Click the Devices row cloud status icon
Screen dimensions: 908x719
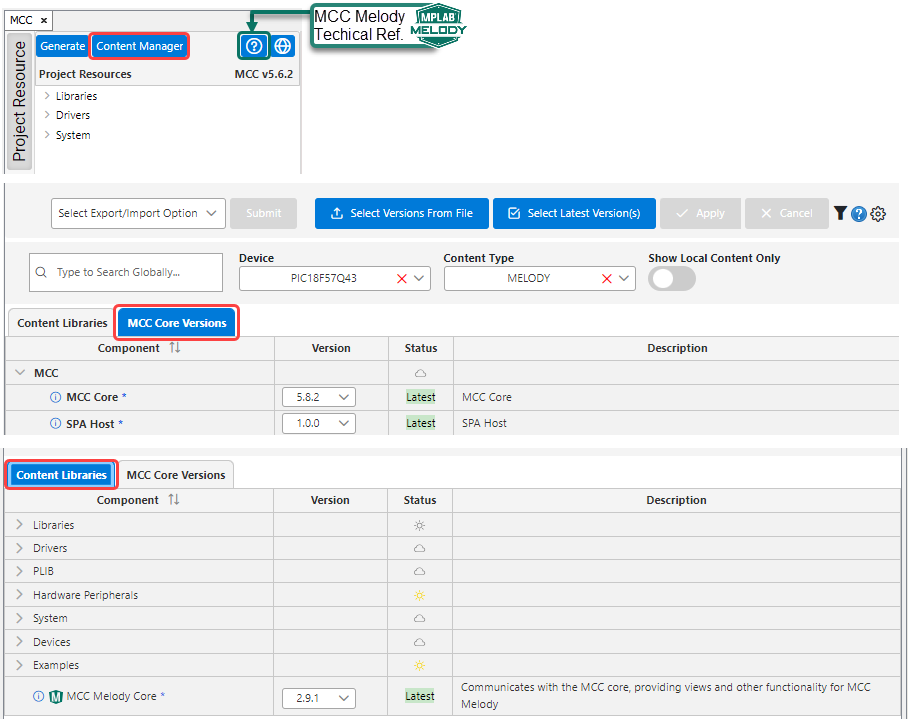pos(420,642)
